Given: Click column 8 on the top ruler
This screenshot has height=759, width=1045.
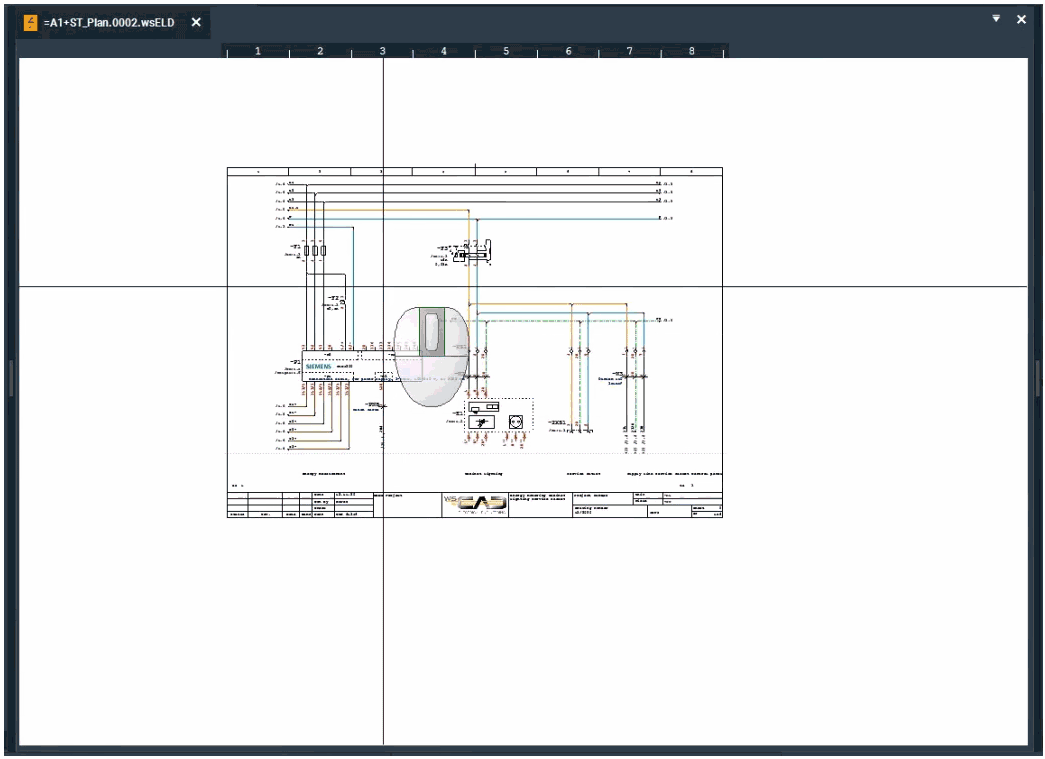Looking at the screenshot, I should click(692, 51).
